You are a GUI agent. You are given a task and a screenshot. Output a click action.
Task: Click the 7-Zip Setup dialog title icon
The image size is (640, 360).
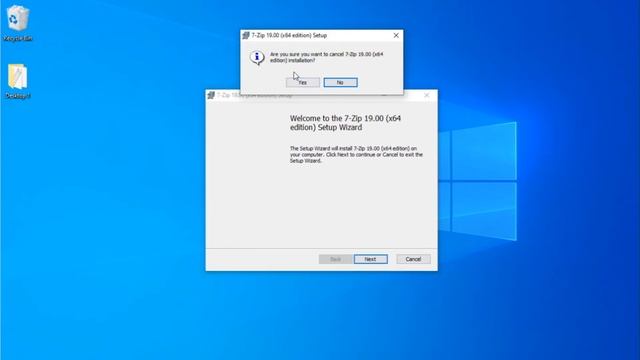click(246, 36)
